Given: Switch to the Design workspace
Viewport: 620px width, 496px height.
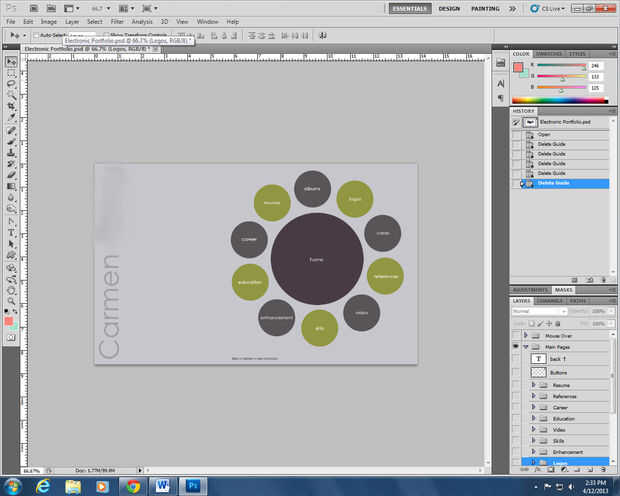Looking at the screenshot, I should 449,8.
